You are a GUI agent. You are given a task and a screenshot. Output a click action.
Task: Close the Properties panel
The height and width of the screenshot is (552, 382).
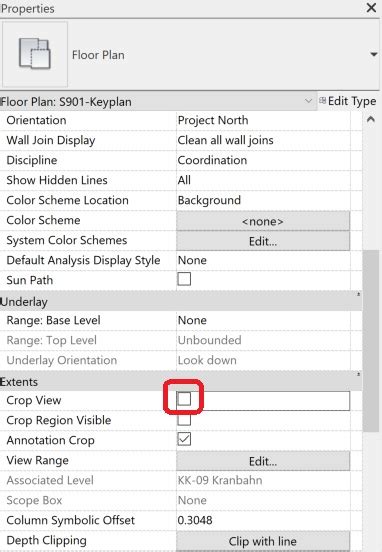371,7
